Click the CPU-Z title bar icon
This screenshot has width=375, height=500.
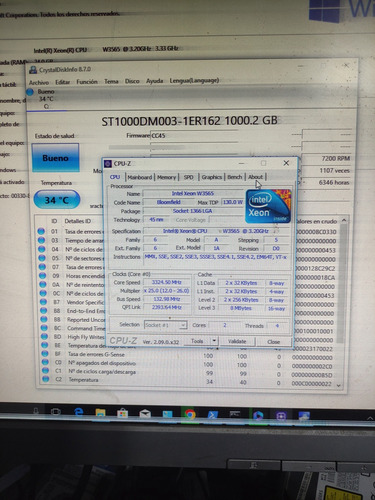[108, 164]
